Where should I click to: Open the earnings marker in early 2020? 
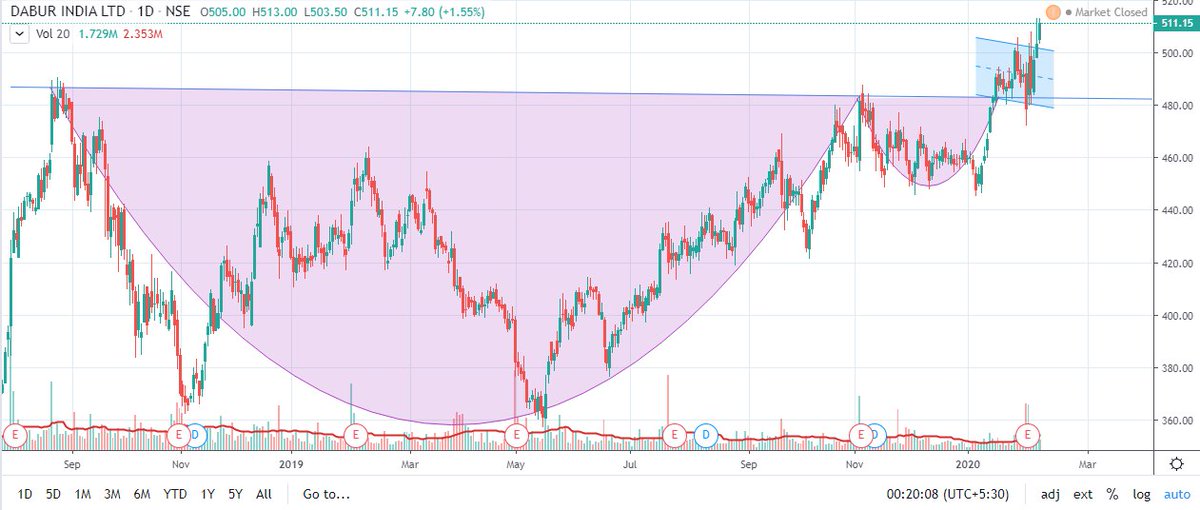coord(1027,435)
